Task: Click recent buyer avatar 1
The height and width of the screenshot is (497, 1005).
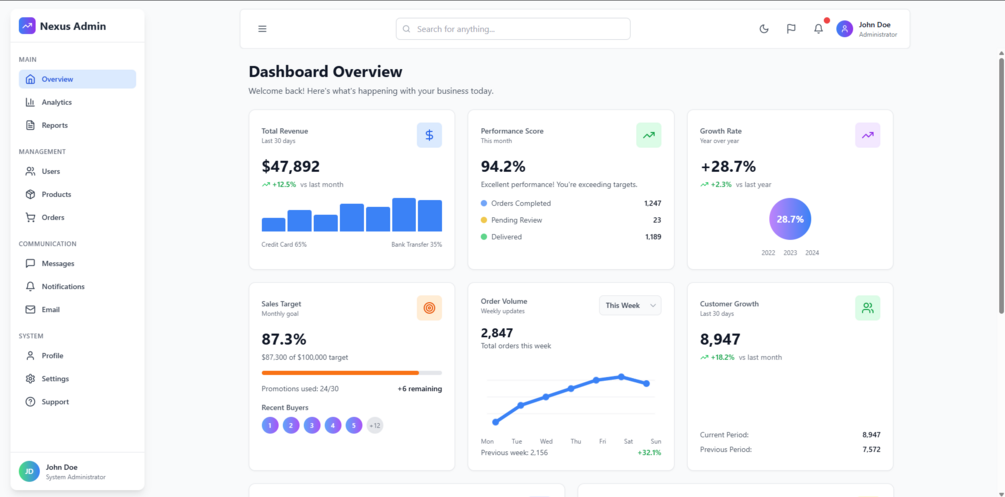Action: (270, 425)
